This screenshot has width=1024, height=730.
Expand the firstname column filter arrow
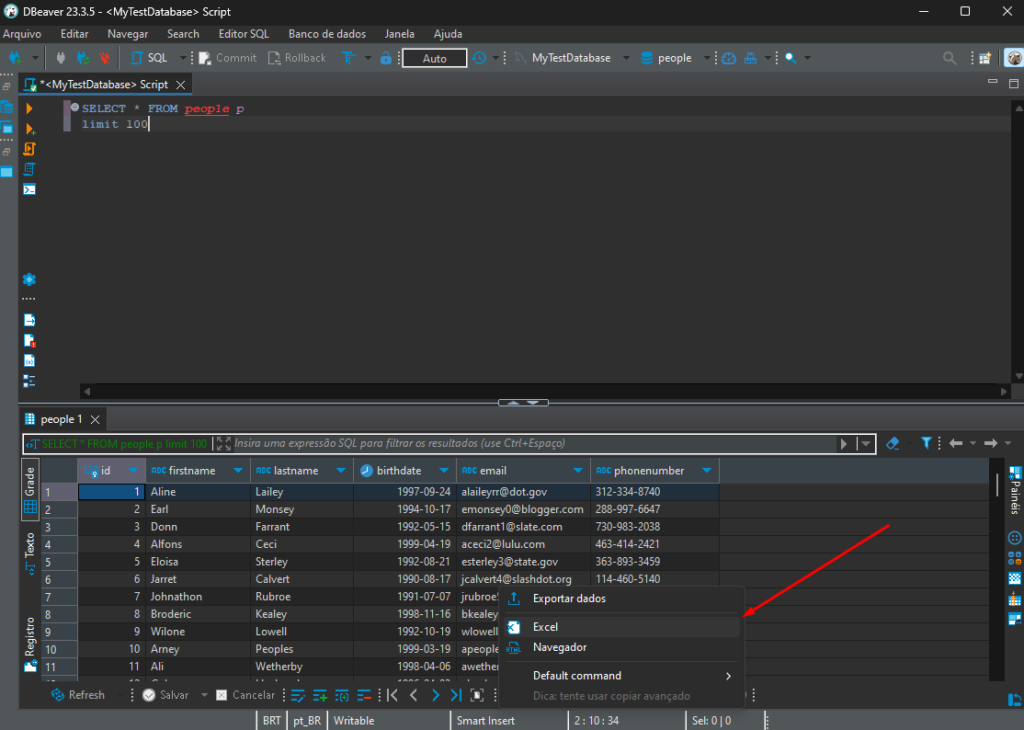tap(238, 471)
